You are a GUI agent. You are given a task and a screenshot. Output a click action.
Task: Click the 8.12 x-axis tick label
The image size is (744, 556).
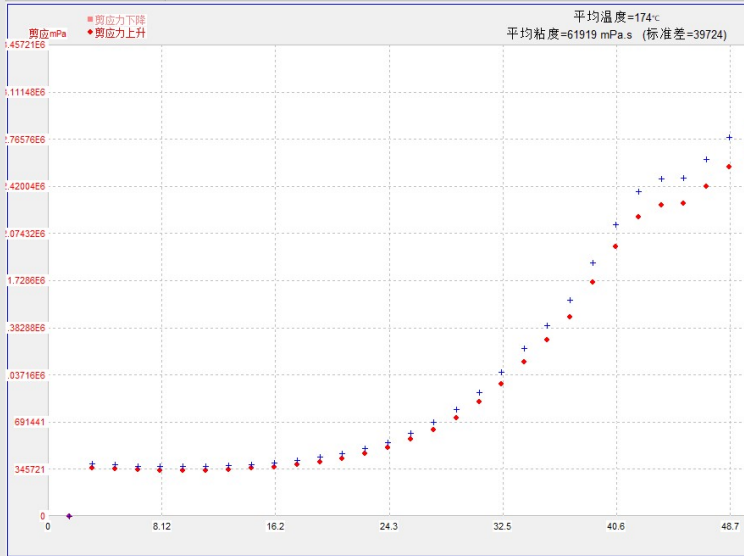point(162,526)
